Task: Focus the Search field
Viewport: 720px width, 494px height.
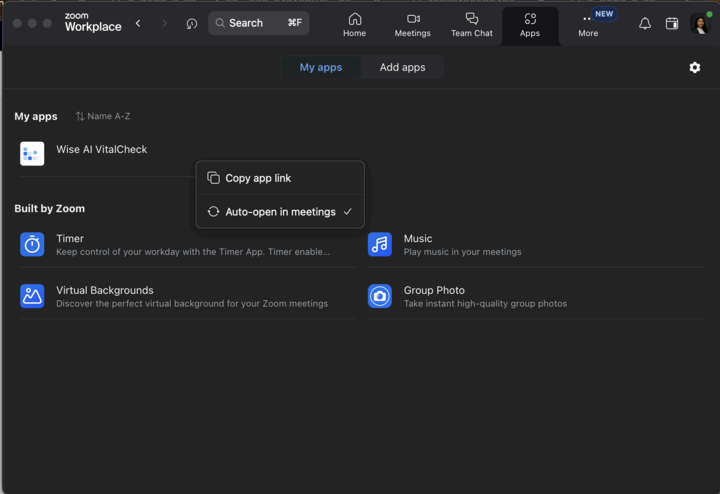Action: click(259, 23)
